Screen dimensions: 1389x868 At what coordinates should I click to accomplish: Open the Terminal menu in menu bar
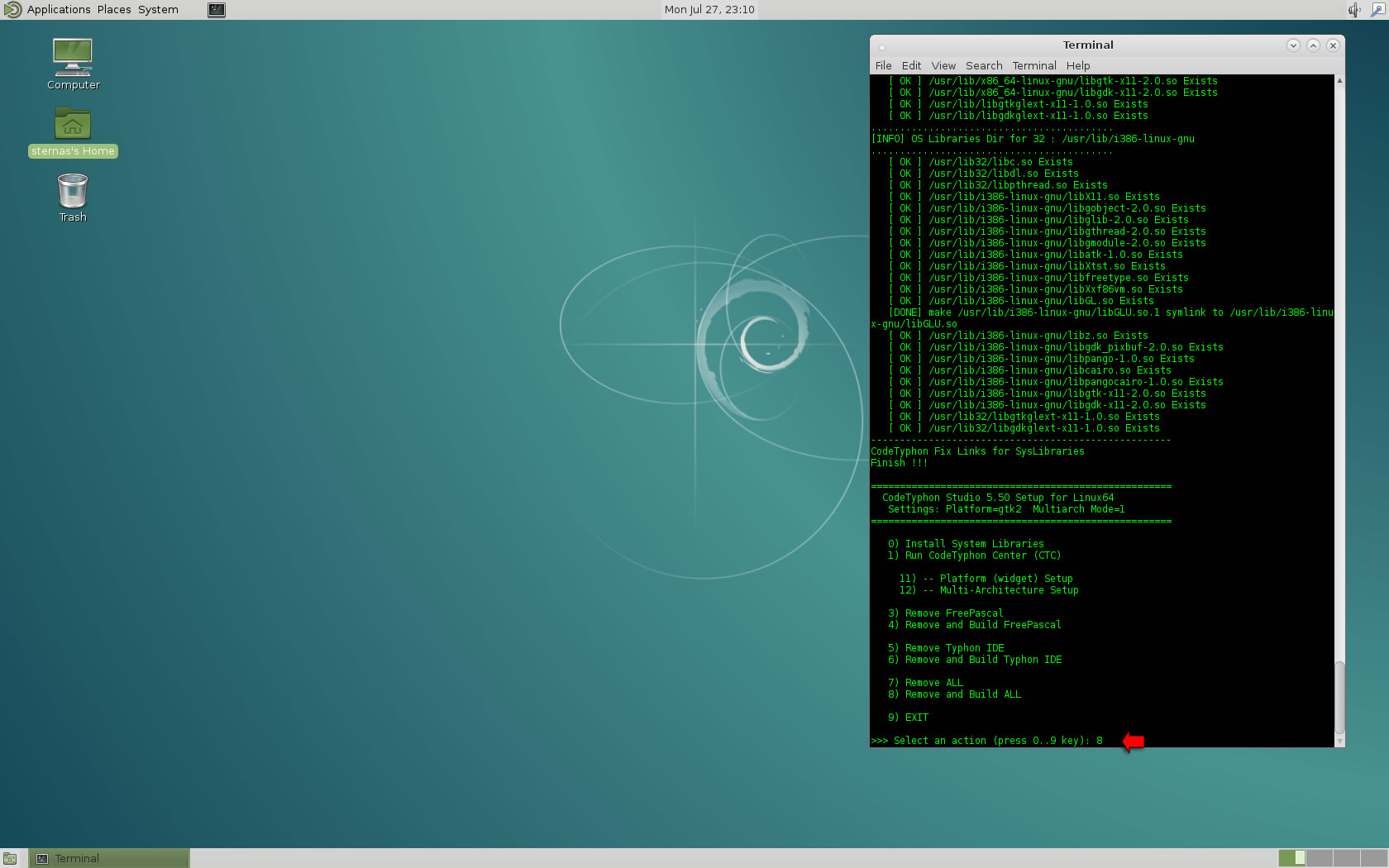[x=1034, y=65]
